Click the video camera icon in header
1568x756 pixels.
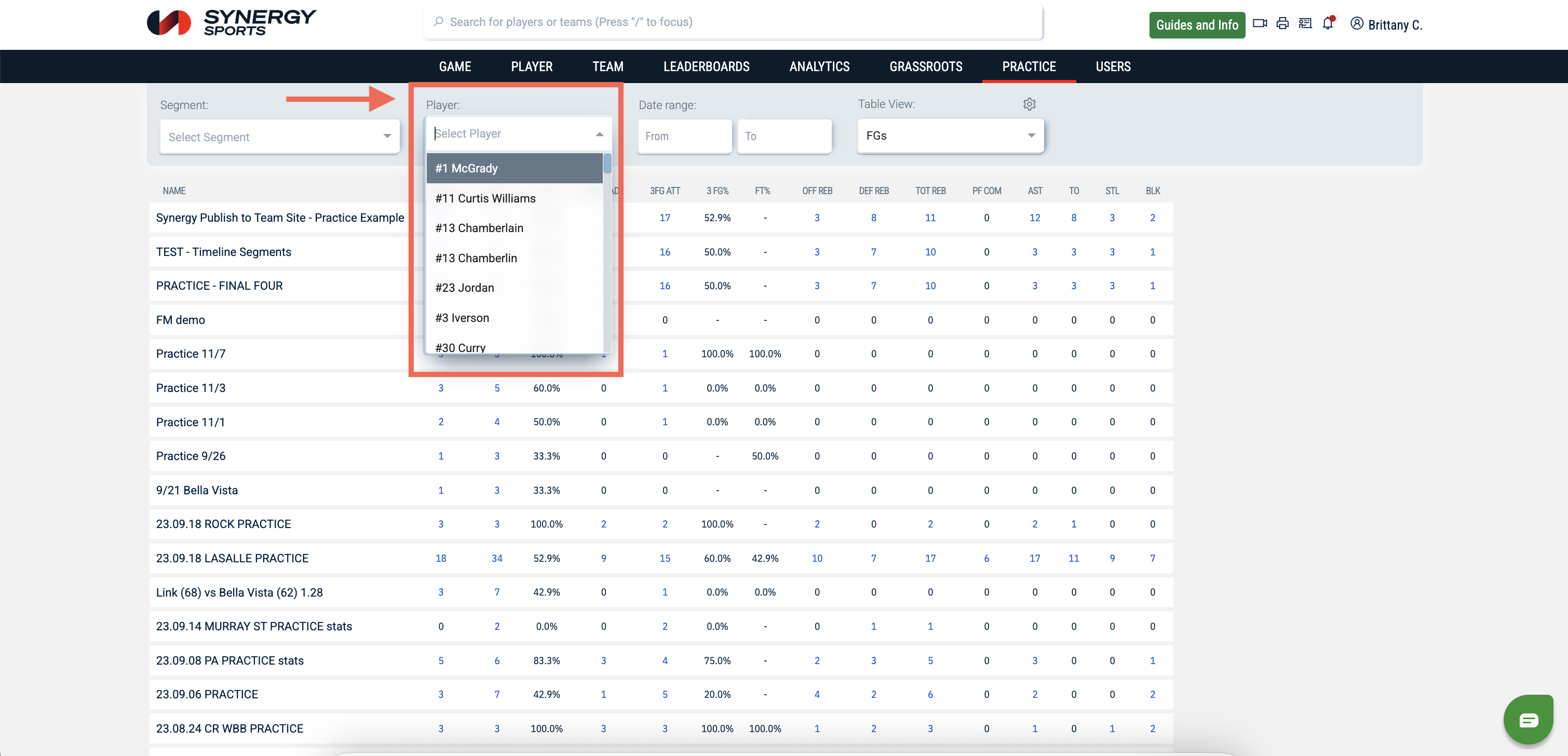pos(1260,24)
